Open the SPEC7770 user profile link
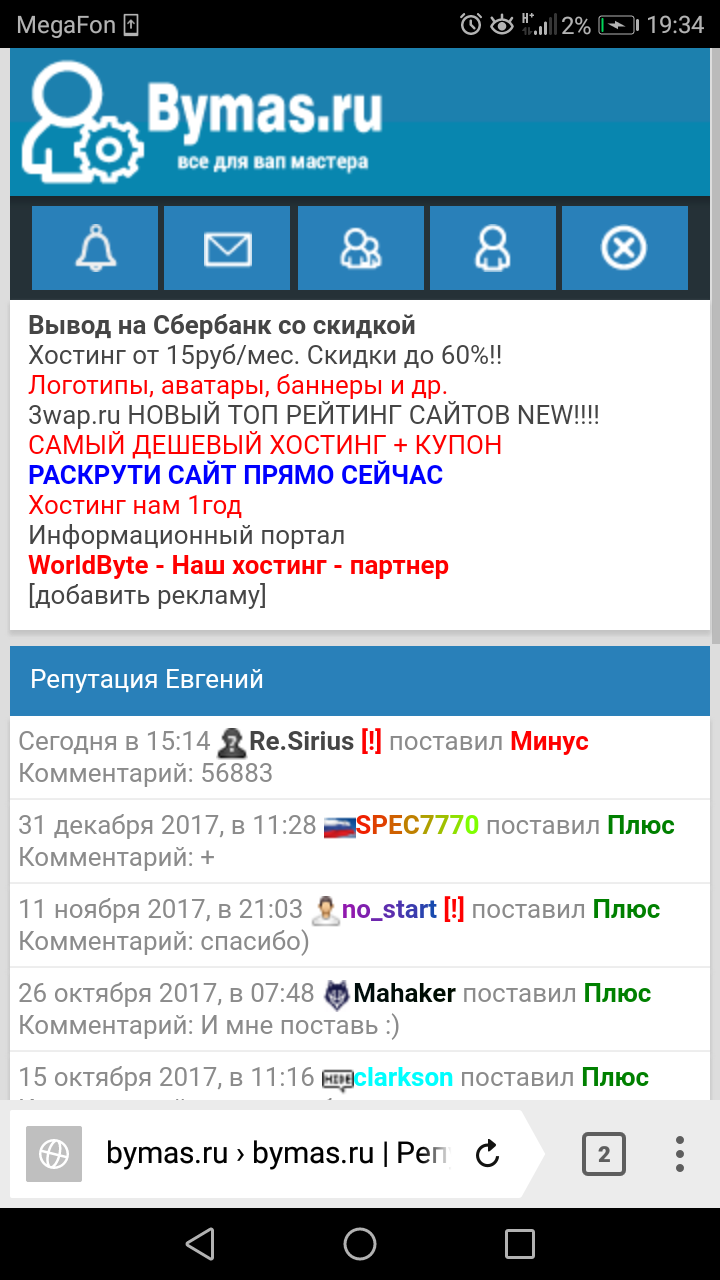Screen dimensions: 720x1280 [417, 825]
